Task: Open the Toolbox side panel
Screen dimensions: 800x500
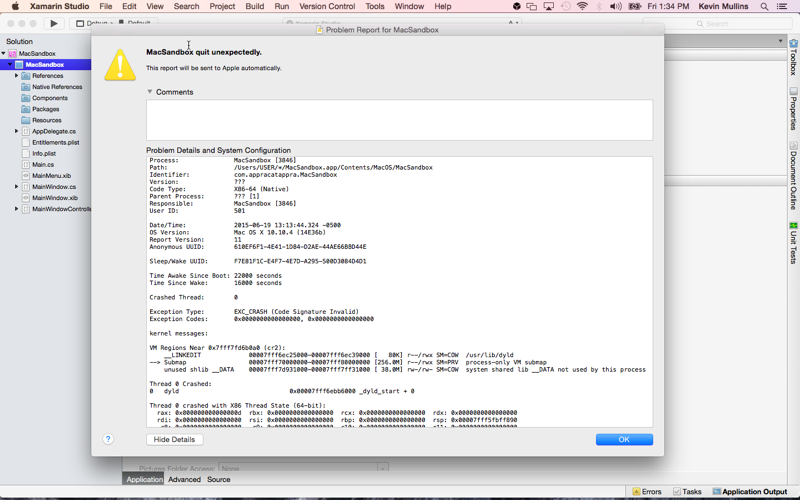Action: point(793,57)
